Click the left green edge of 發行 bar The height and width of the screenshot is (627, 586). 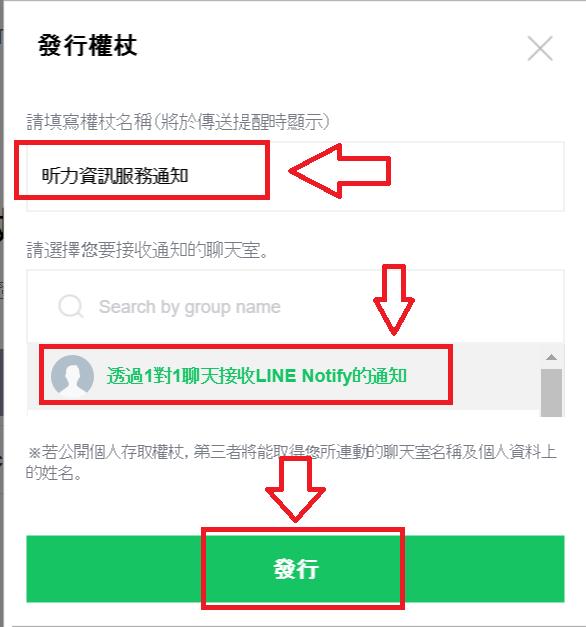coord(114,569)
